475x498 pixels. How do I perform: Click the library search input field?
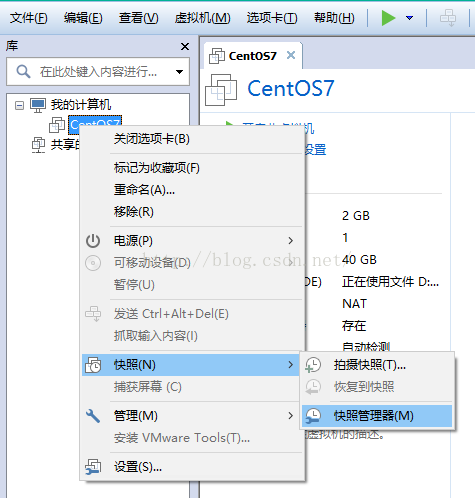point(98,72)
